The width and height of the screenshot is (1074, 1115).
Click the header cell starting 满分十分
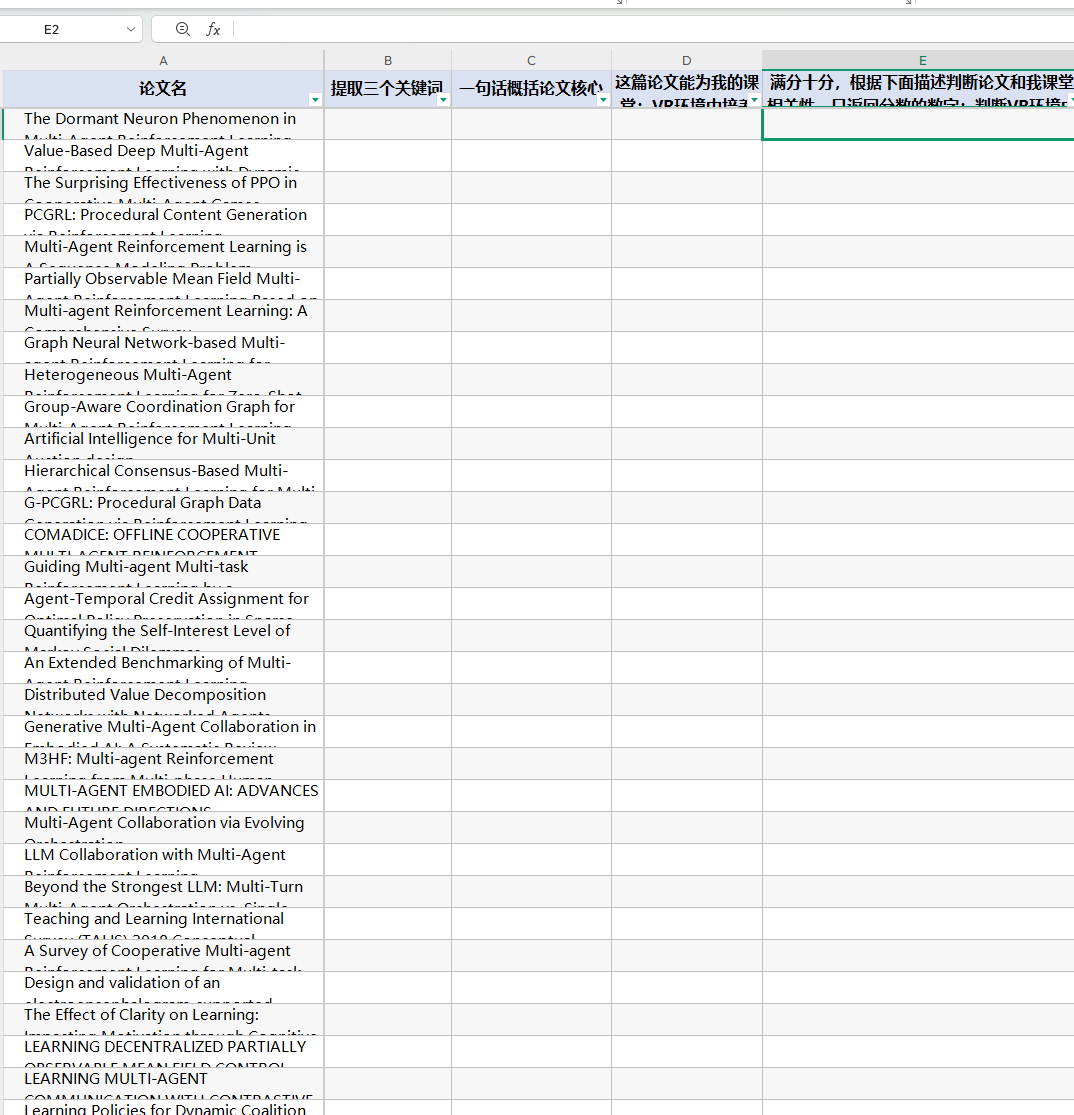click(918, 89)
